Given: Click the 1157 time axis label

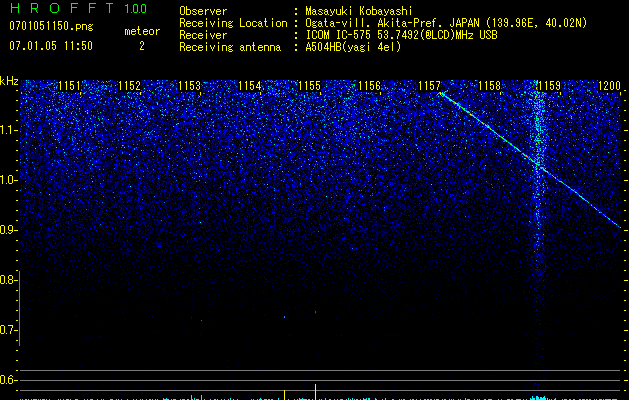Looking at the screenshot, I should (x=430, y=86).
